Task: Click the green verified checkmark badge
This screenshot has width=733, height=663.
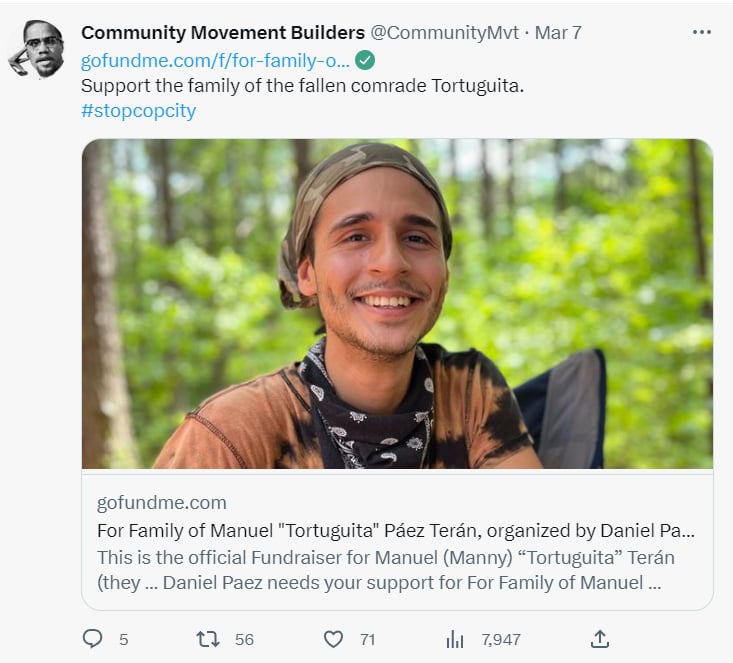Action: (x=365, y=60)
